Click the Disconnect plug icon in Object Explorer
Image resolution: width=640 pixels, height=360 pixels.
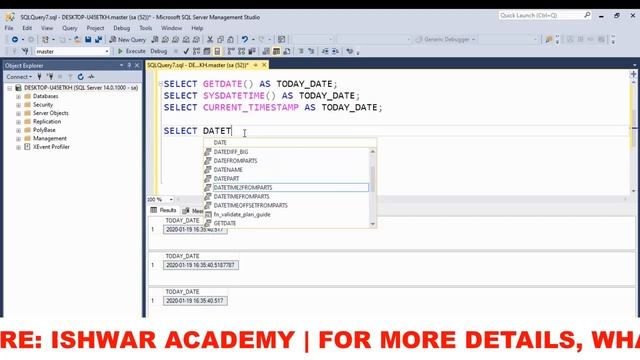[x=50, y=77]
